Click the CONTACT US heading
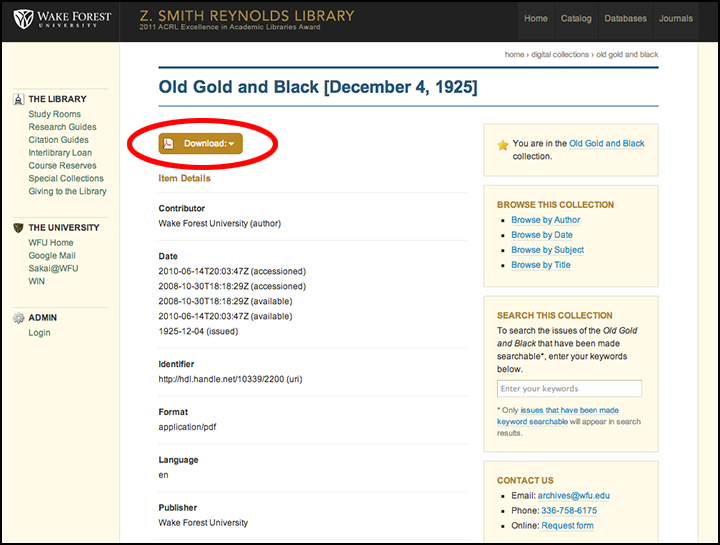The height and width of the screenshot is (545, 720). coord(525,480)
